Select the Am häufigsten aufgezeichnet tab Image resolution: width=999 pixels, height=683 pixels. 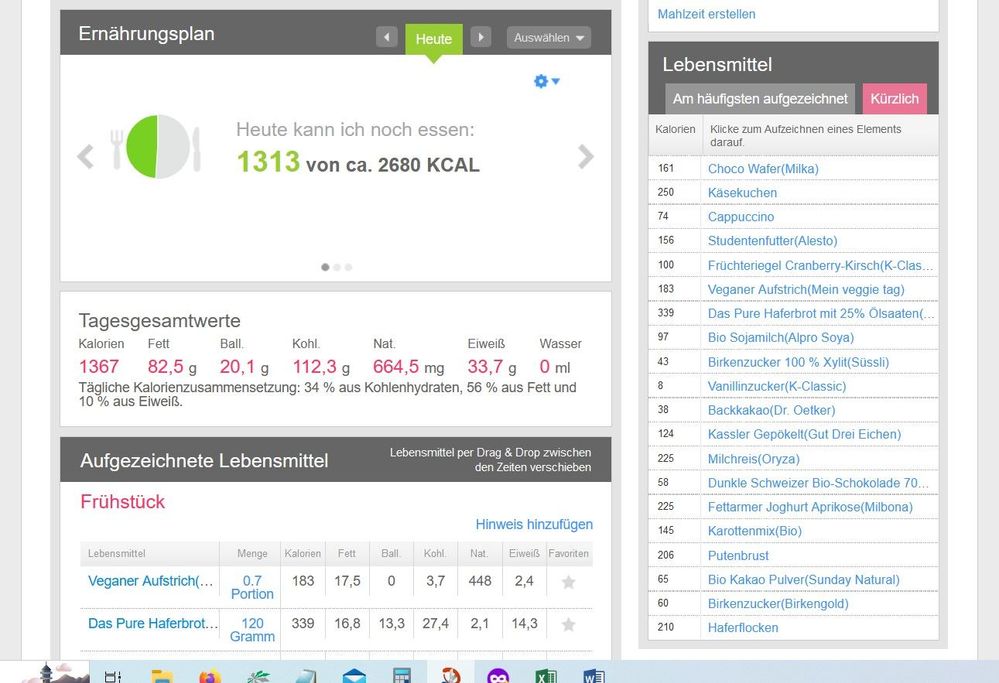[x=760, y=99]
